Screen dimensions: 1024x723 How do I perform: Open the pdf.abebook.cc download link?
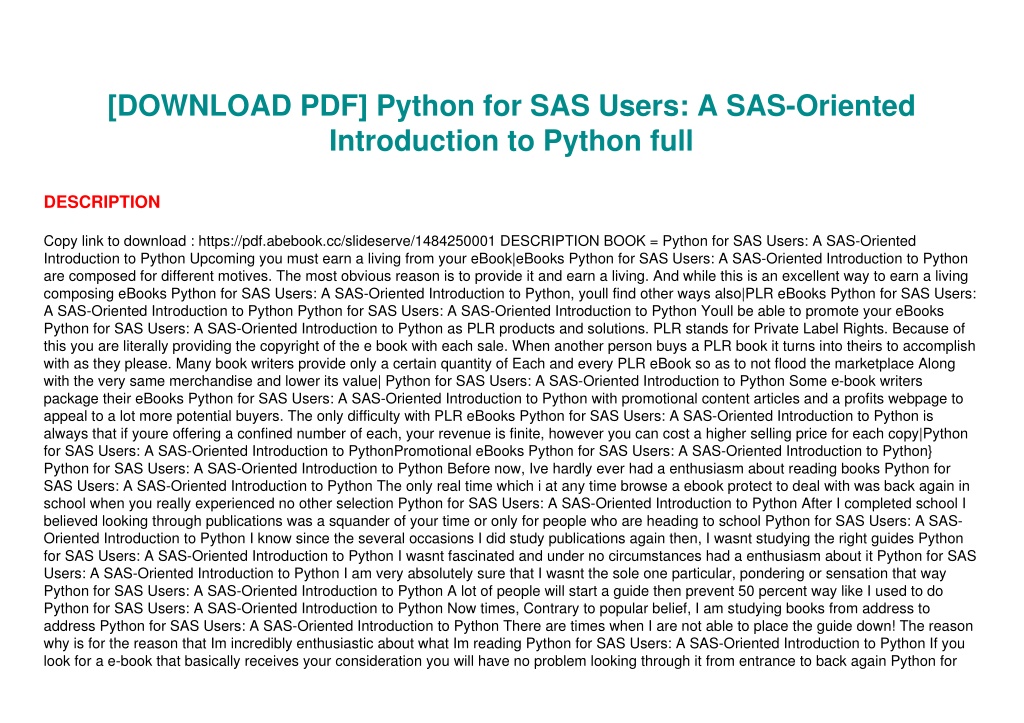point(347,241)
